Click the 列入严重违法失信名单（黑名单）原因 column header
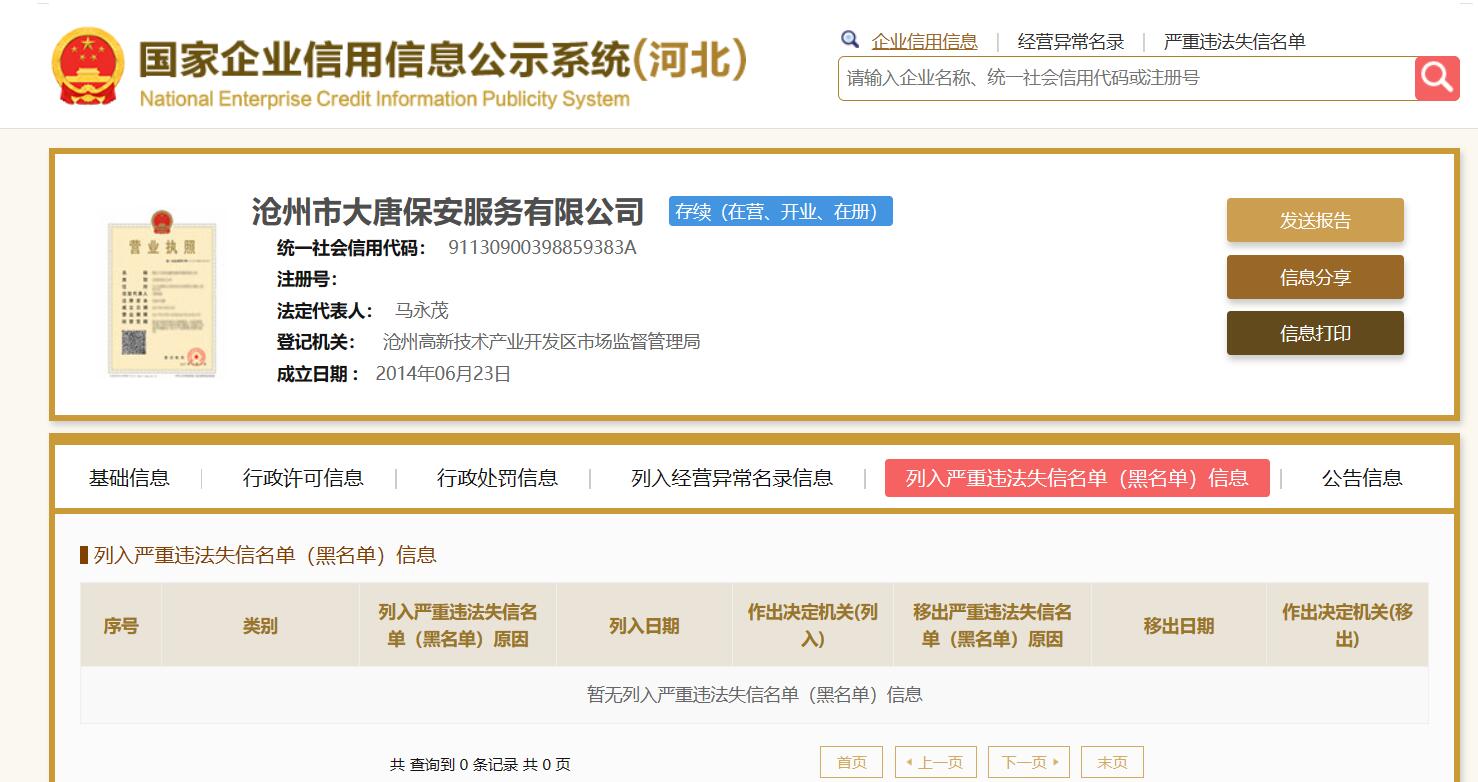1478x782 pixels. [x=458, y=626]
